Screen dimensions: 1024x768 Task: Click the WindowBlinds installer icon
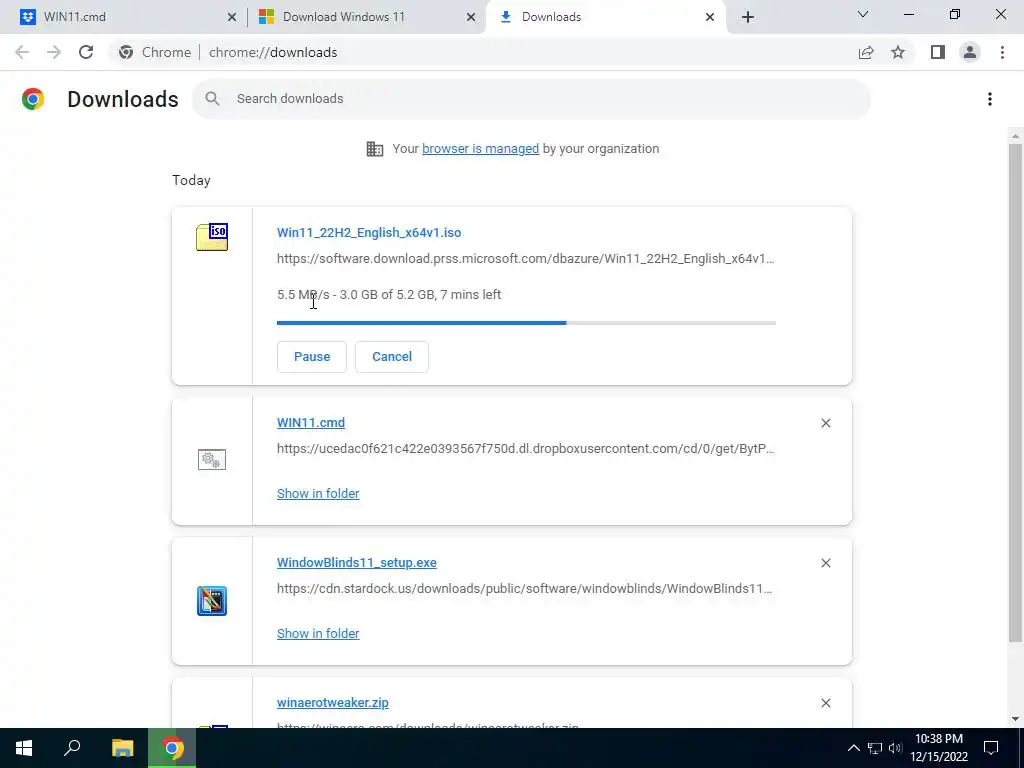pyautogui.click(x=212, y=601)
